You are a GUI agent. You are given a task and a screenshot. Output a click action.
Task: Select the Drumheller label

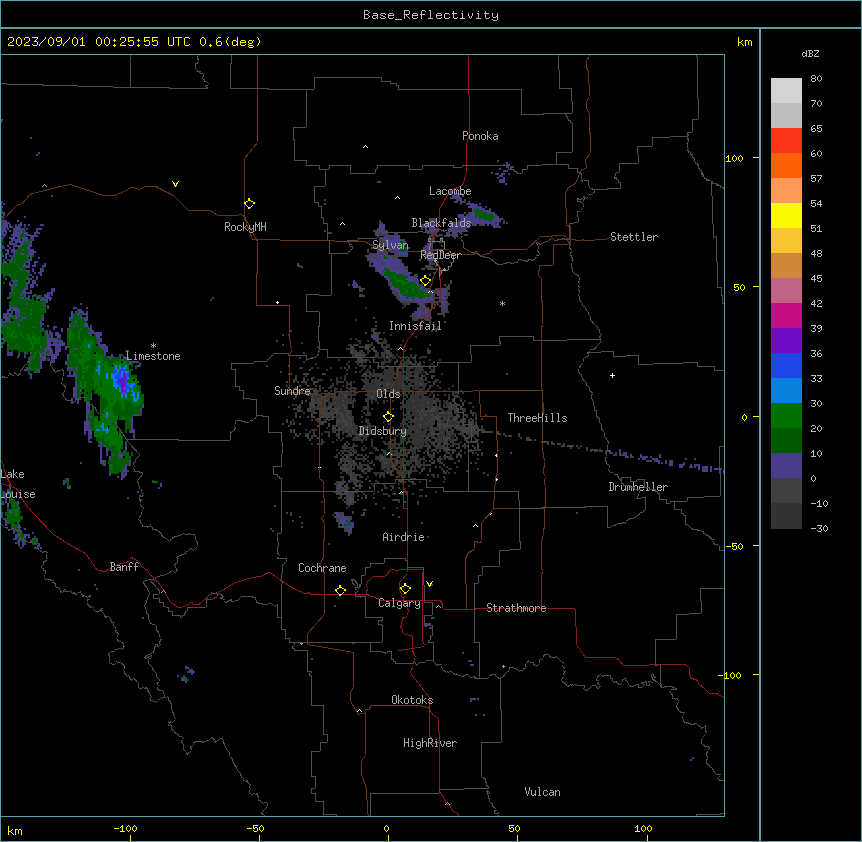click(638, 487)
